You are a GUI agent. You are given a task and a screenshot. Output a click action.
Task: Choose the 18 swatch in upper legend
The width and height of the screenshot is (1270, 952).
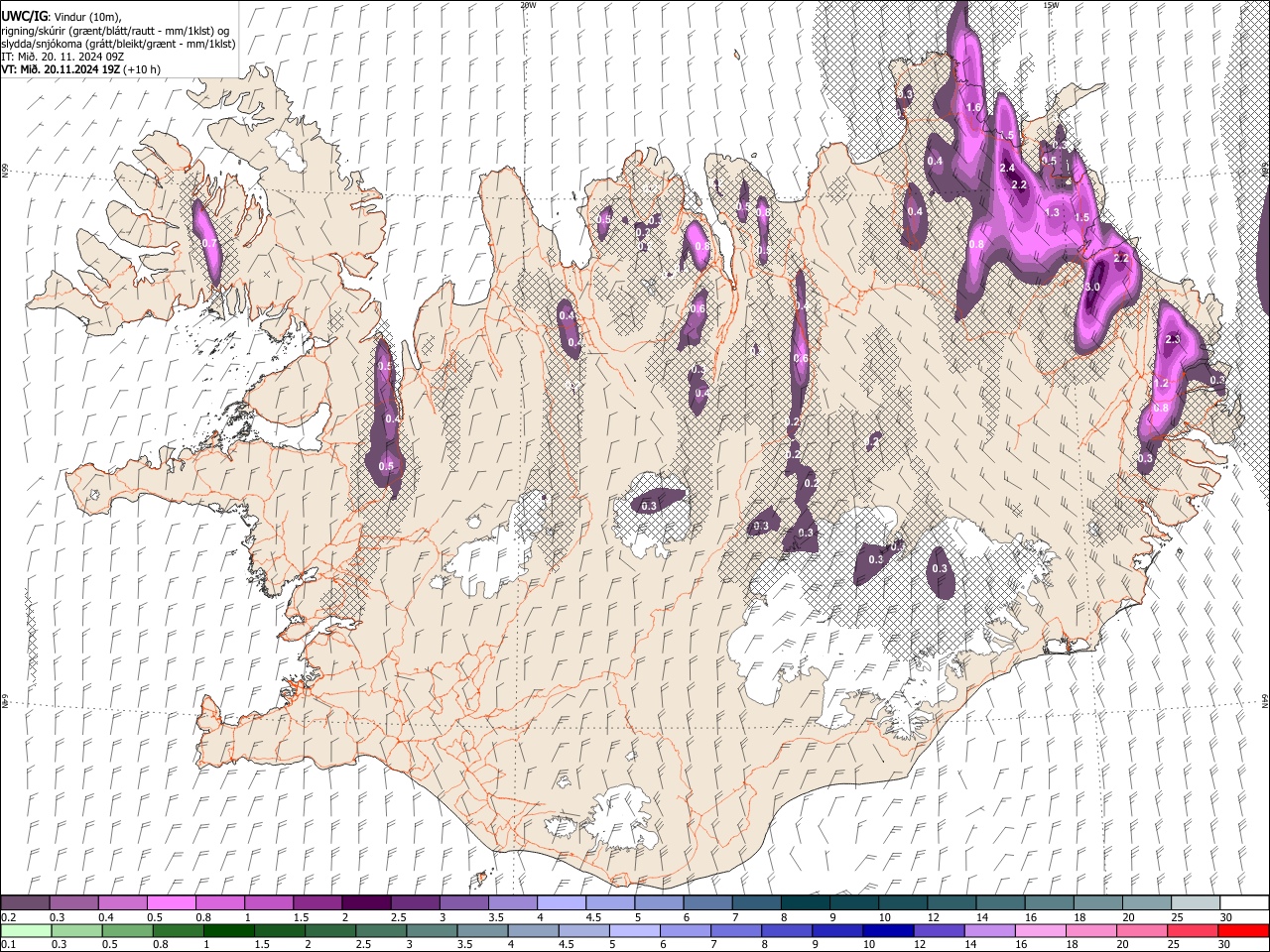1096,902
